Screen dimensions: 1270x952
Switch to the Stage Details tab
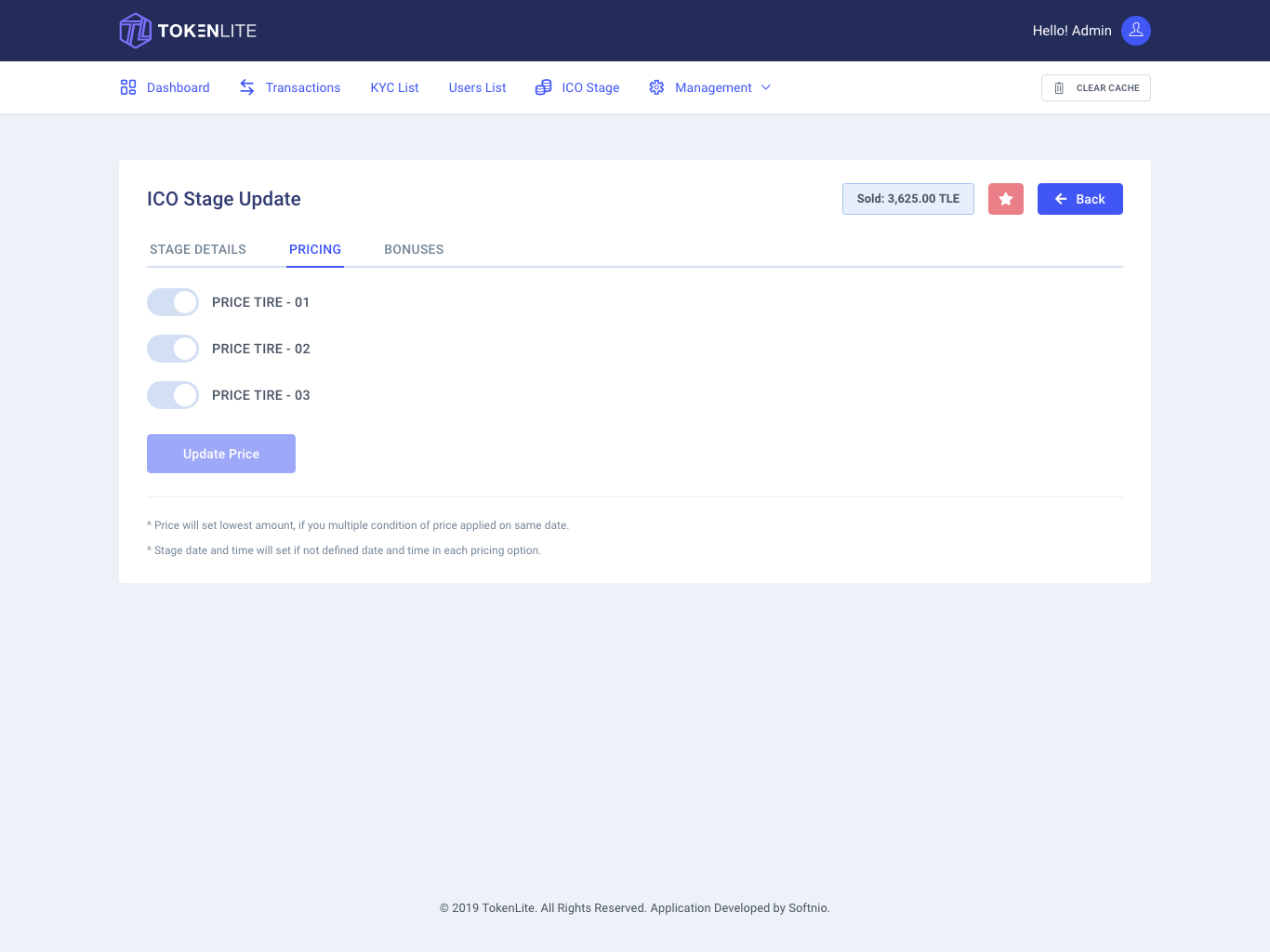198,249
